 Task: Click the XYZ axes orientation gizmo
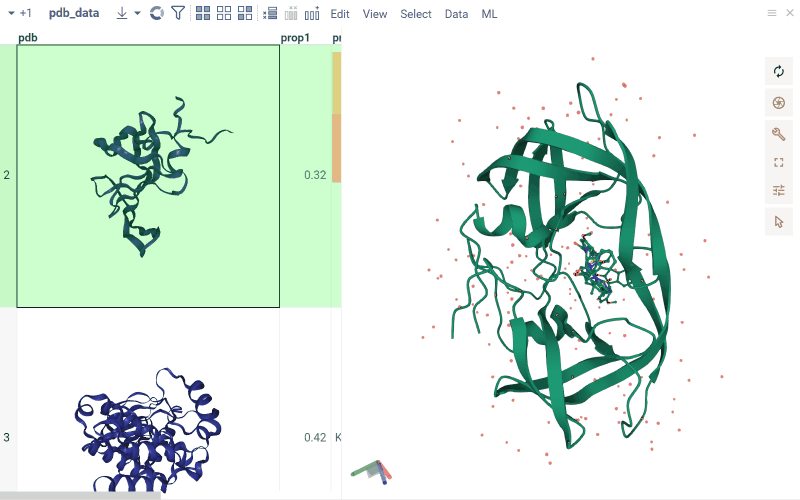click(371, 471)
